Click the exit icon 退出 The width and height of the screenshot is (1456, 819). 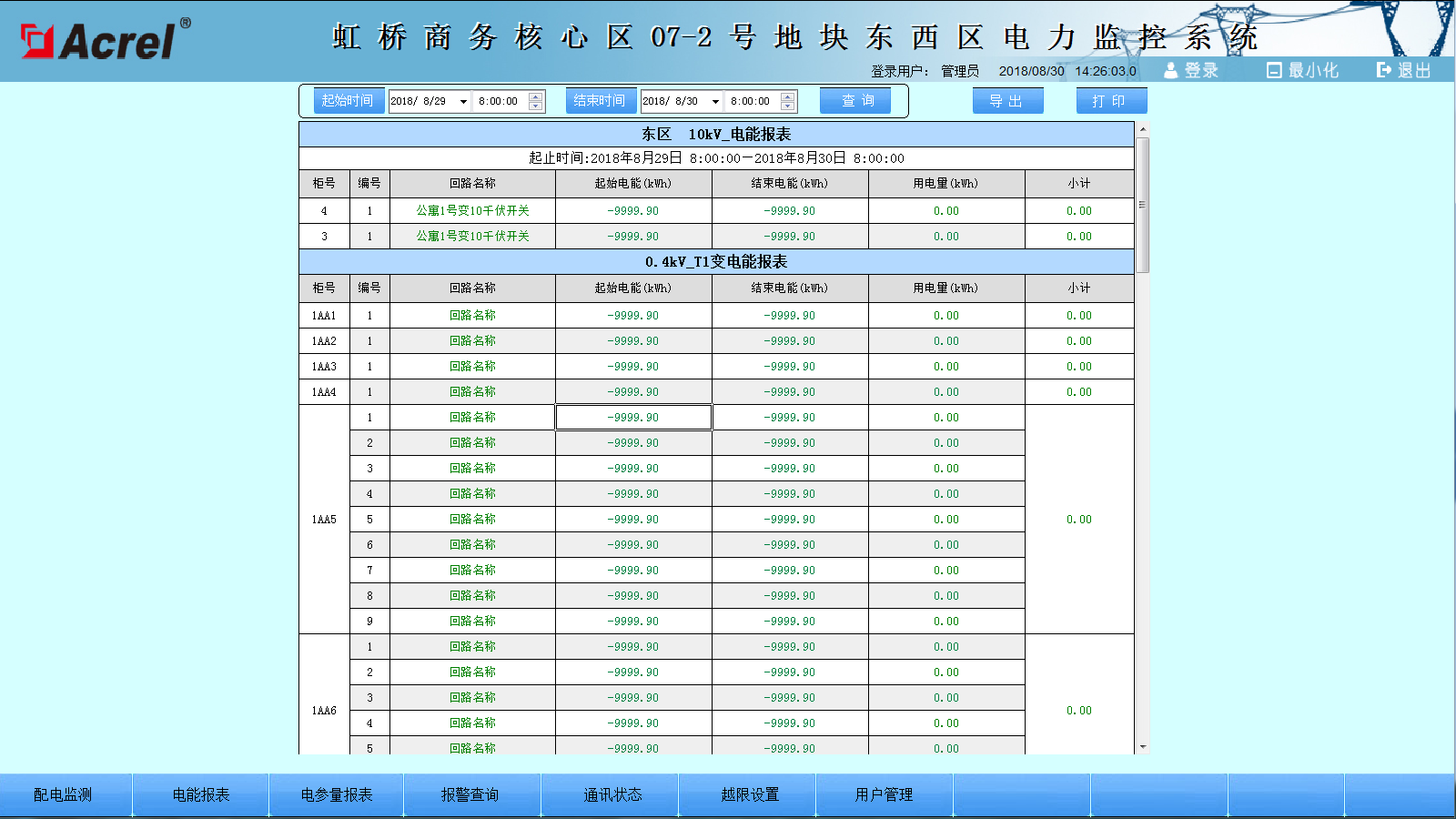tap(1404, 70)
